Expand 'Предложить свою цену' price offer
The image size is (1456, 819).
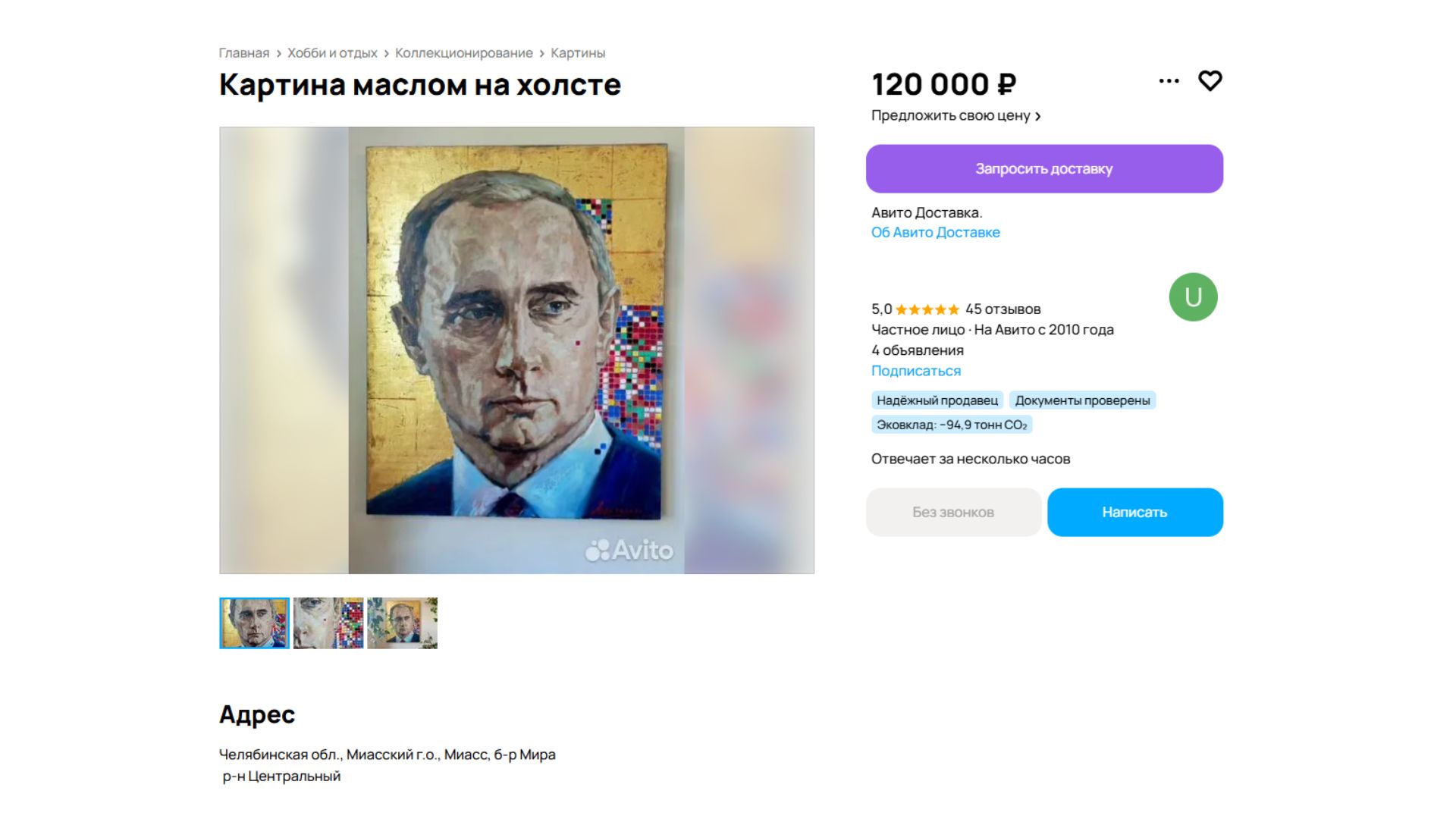point(955,116)
